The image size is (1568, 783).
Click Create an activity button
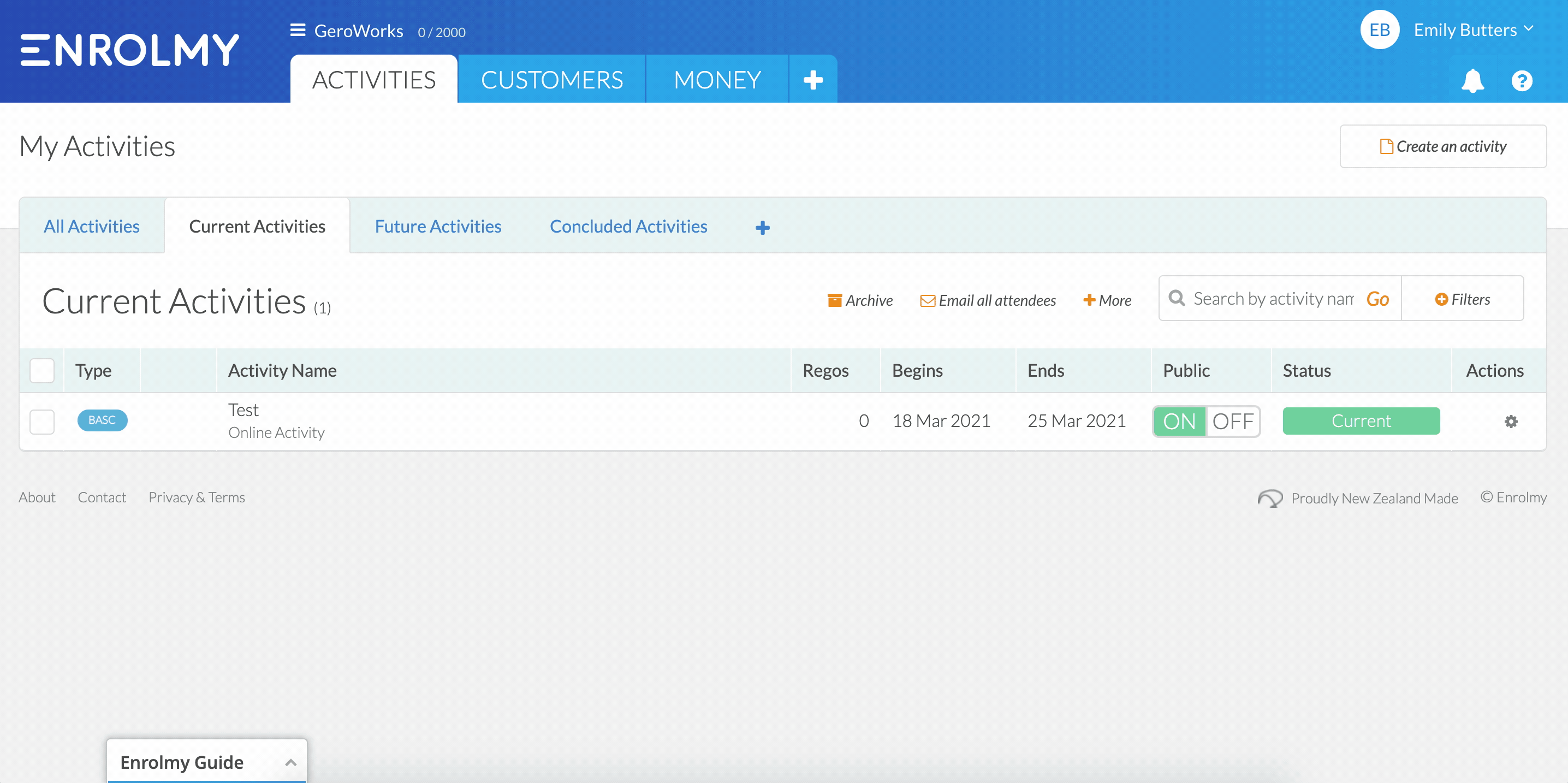tap(1442, 146)
